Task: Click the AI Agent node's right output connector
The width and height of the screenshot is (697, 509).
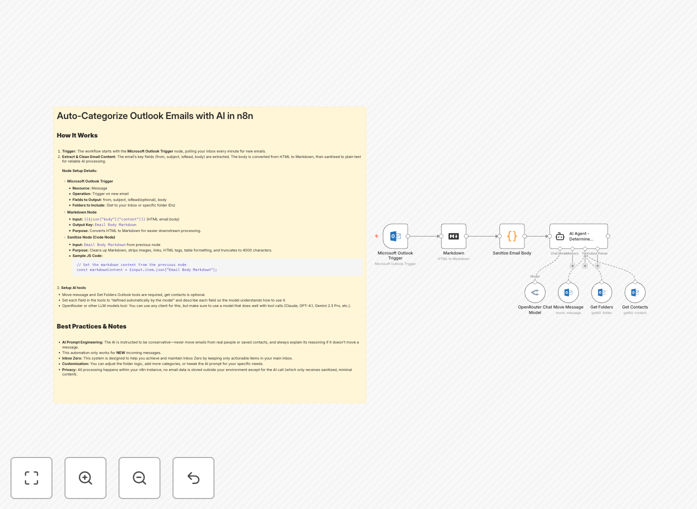Action: (x=608, y=236)
